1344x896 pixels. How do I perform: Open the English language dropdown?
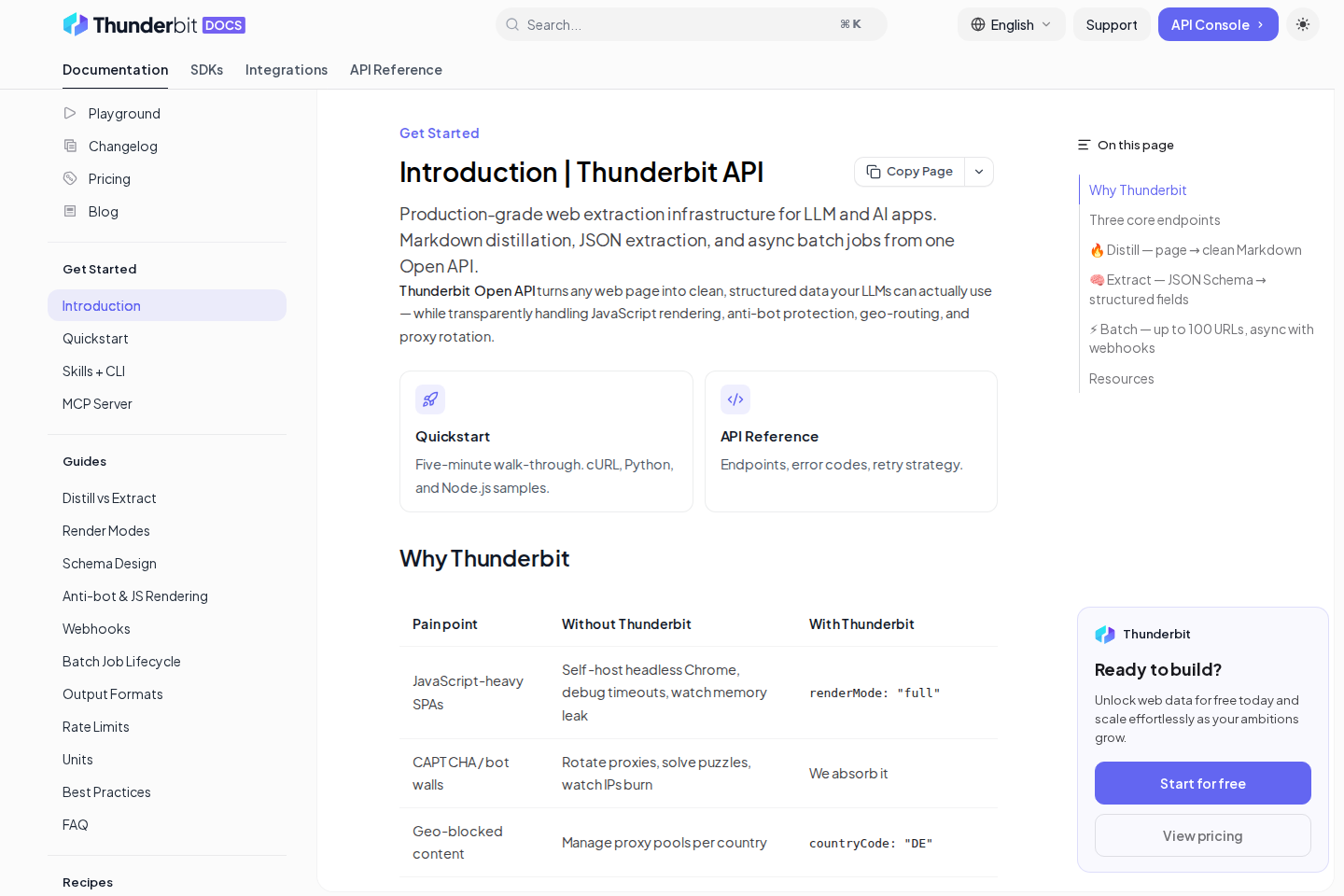[1012, 24]
